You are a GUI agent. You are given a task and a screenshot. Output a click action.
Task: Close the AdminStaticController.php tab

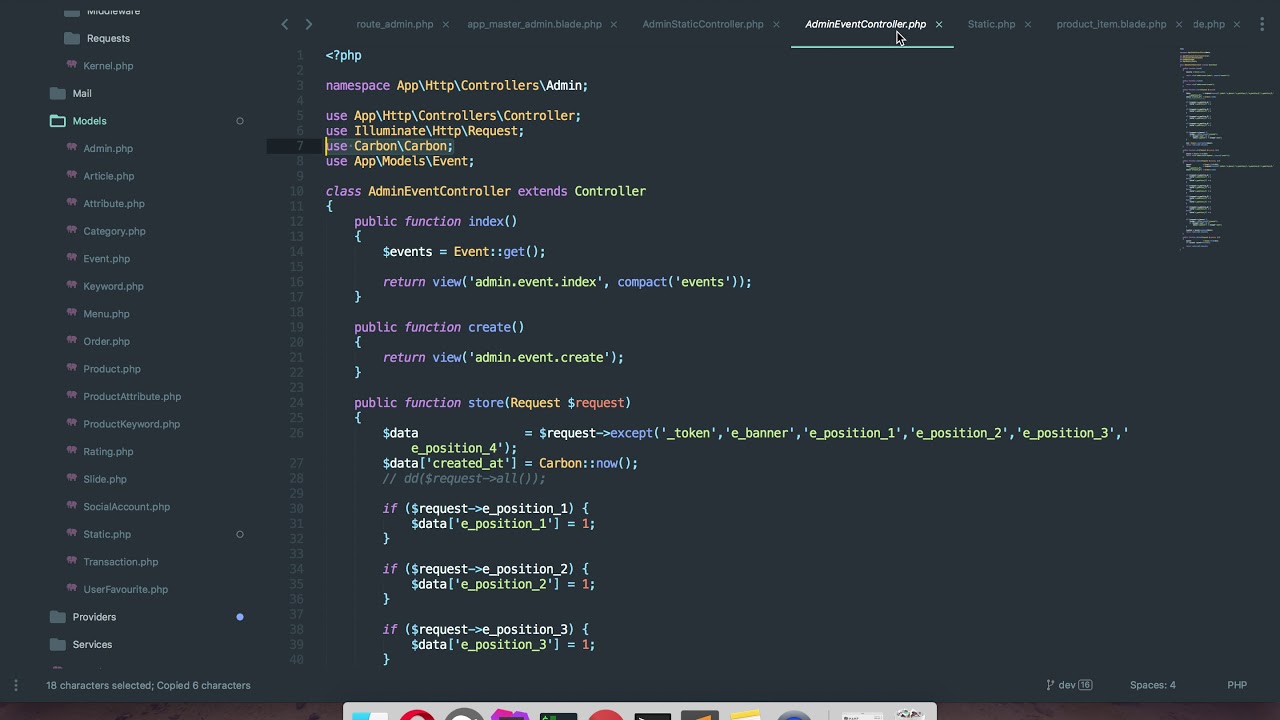[x=776, y=24]
